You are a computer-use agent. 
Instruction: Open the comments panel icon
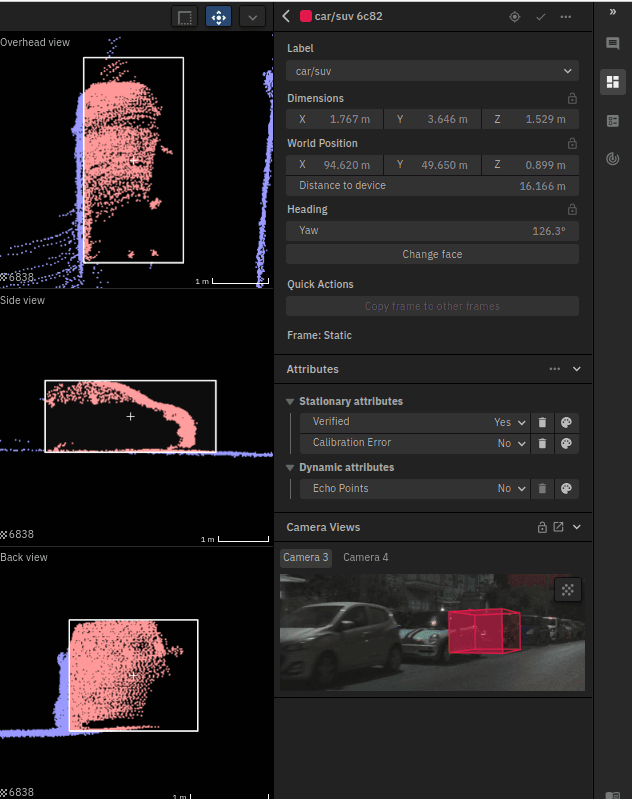click(x=613, y=43)
